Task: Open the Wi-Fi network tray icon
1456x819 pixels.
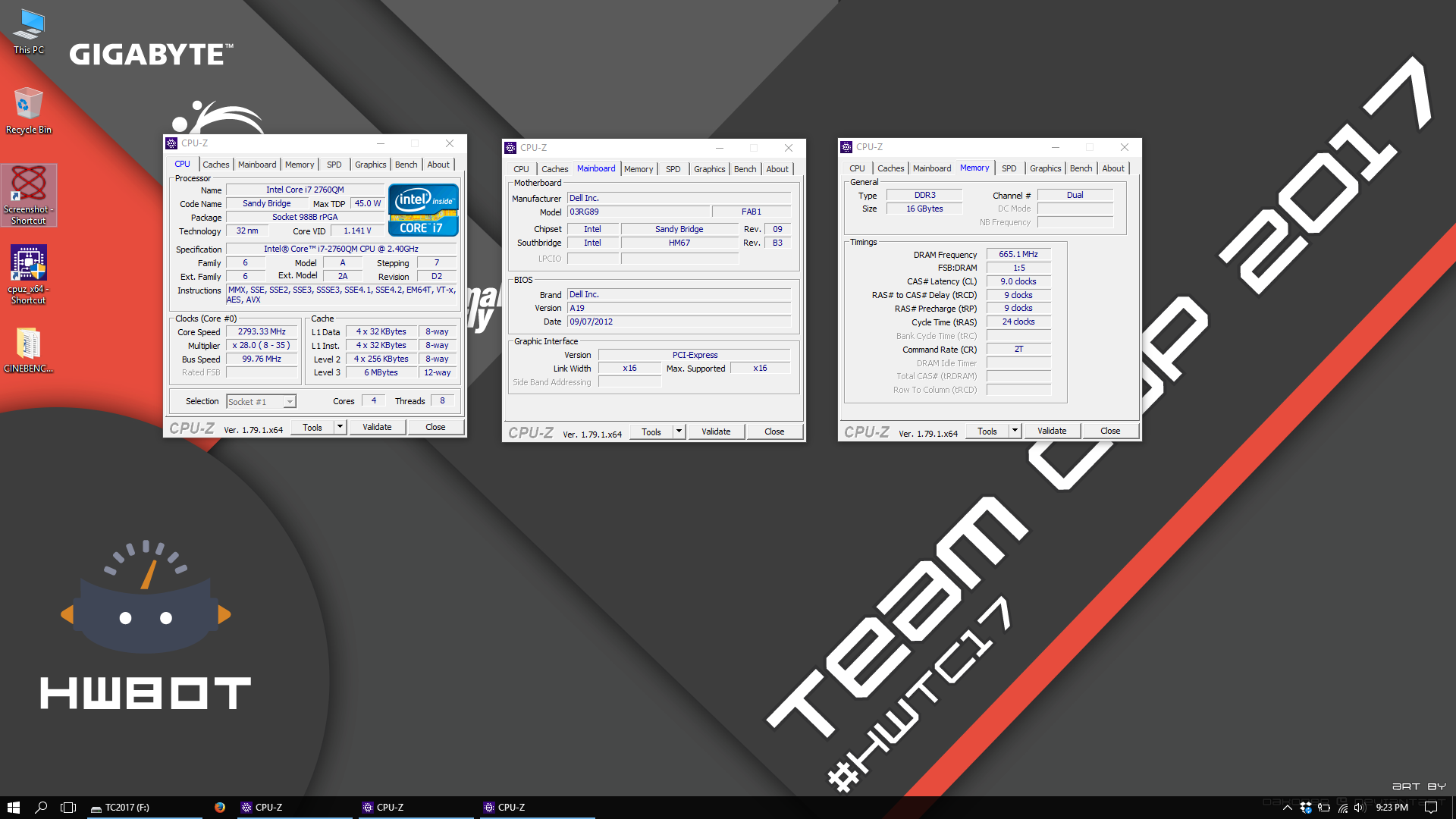Action: click(x=1342, y=808)
